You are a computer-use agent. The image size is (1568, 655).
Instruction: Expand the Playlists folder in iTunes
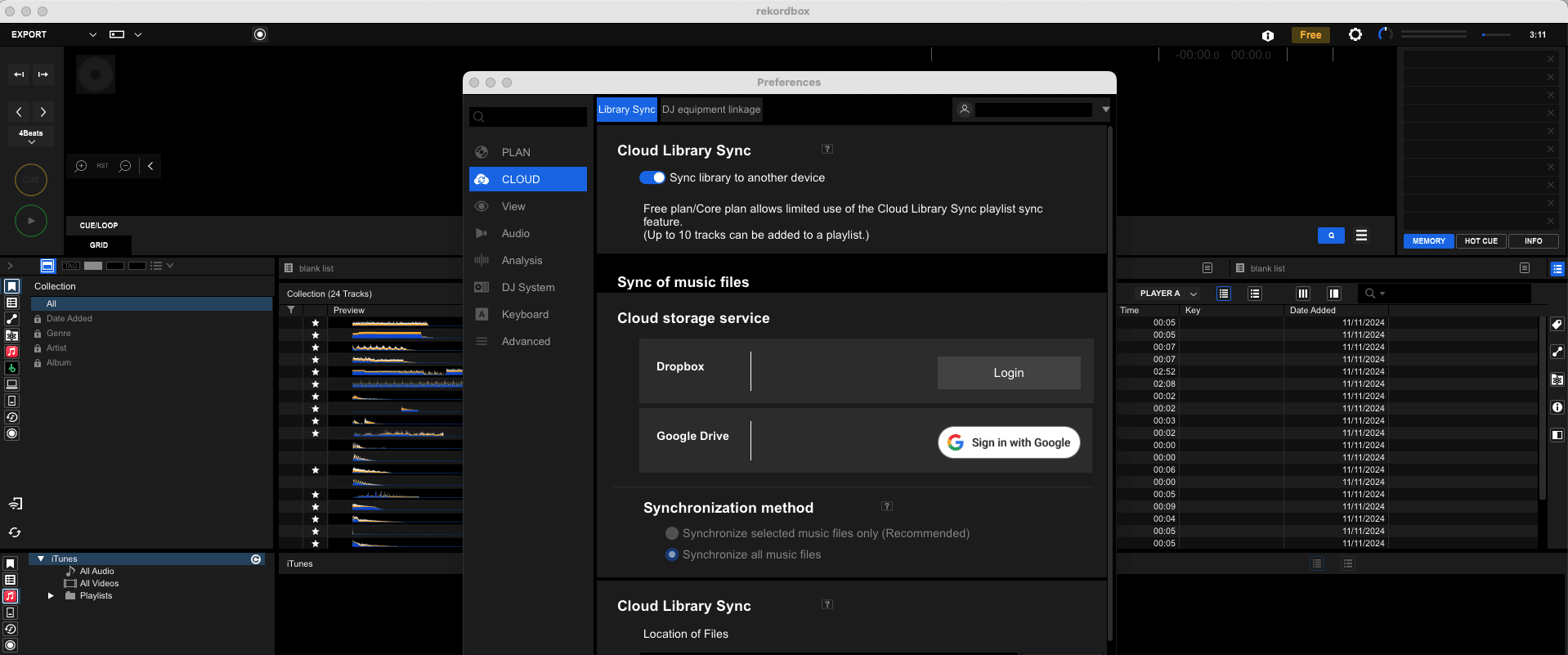tap(51, 596)
